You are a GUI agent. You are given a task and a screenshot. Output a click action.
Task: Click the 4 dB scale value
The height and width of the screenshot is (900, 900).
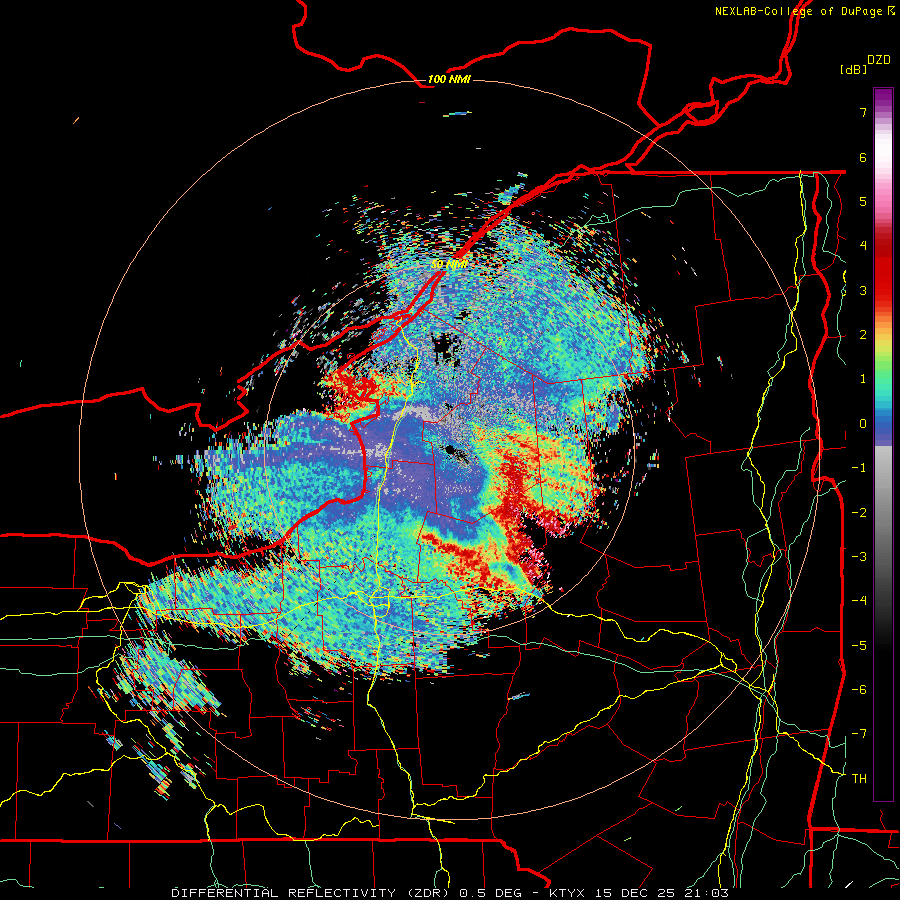coord(863,246)
